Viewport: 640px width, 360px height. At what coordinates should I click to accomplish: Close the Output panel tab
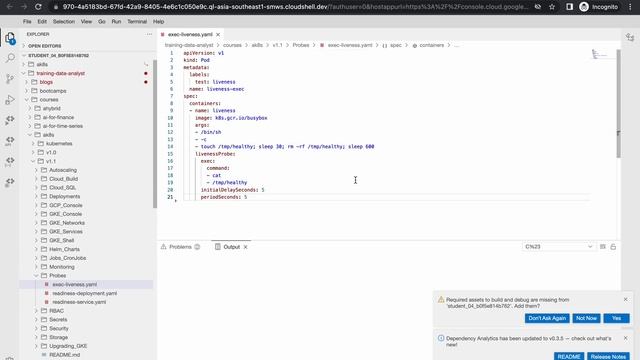coord(245,247)
